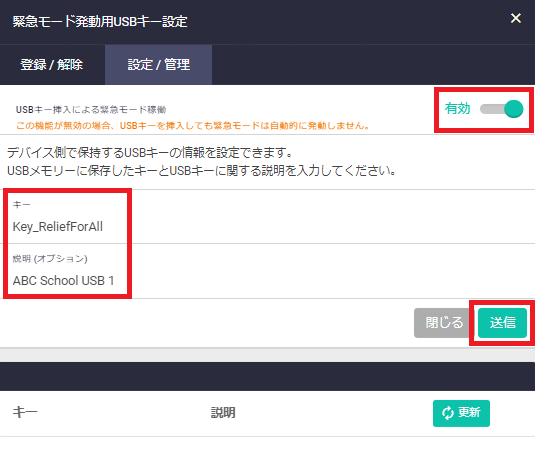Click the orange warning text about the disabled function
The image size is (535, 455).
[x=193, y=126]
